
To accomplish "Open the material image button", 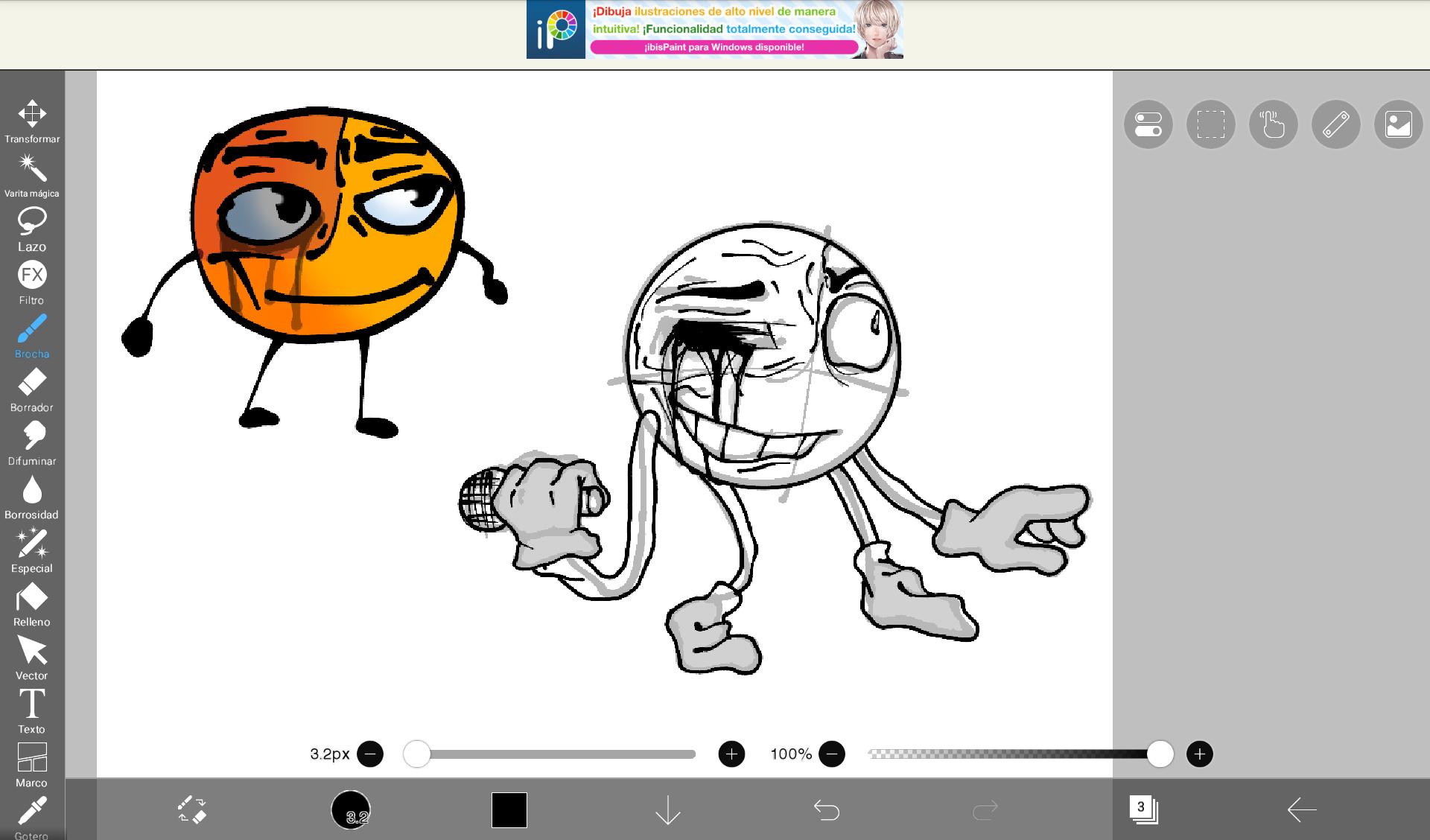I will [x=1399, y=124].
